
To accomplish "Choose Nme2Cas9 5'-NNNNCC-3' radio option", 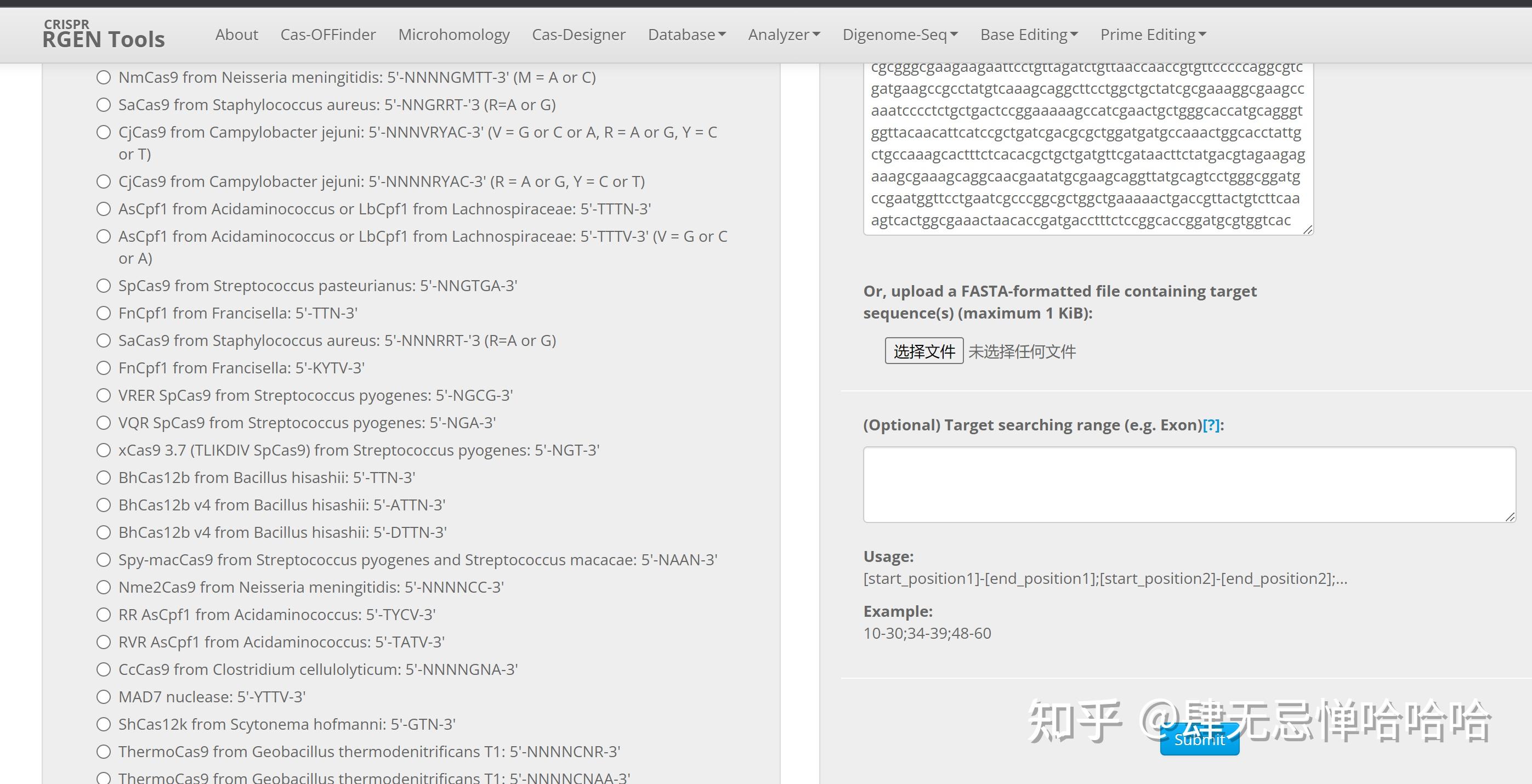I will pyautogui.click(x=104, y=587).
